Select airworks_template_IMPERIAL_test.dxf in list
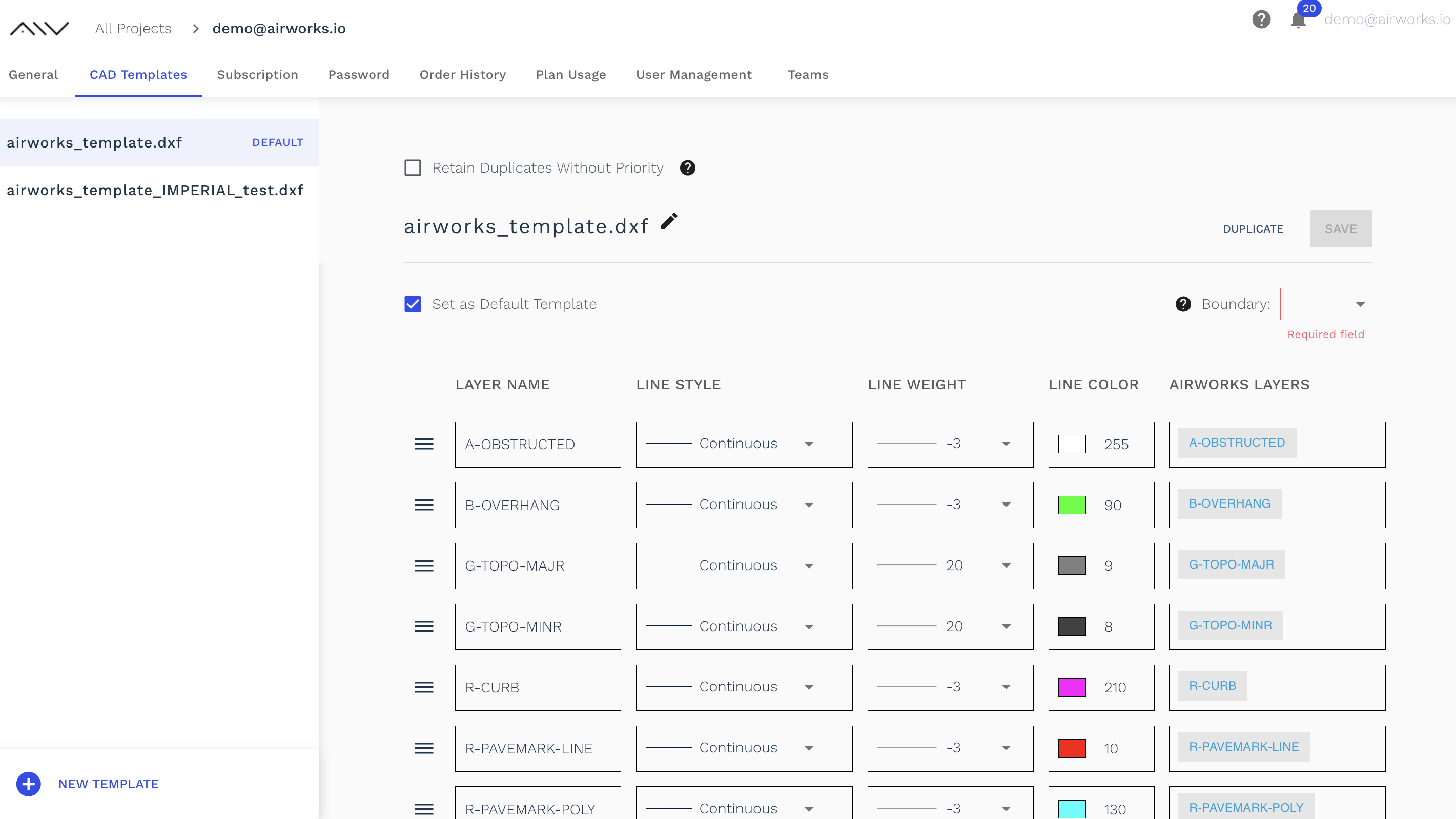 point(159,191)
